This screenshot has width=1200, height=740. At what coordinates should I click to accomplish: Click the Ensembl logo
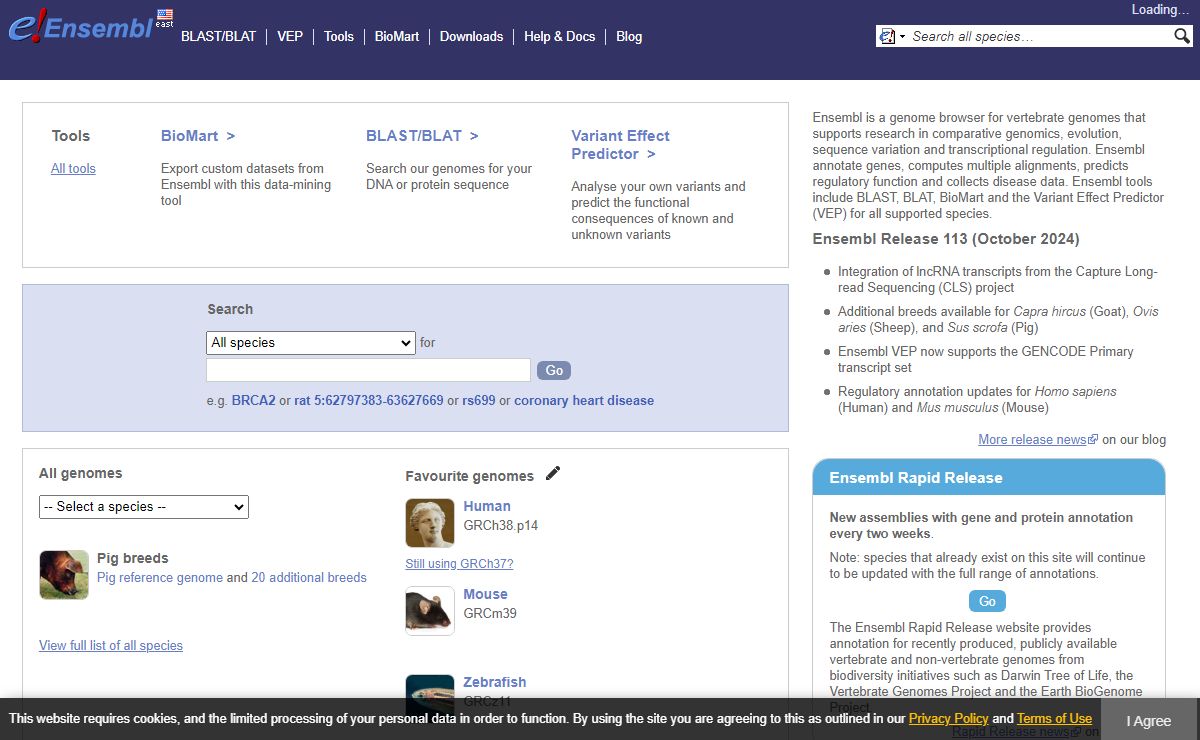[x=80, y=26]
